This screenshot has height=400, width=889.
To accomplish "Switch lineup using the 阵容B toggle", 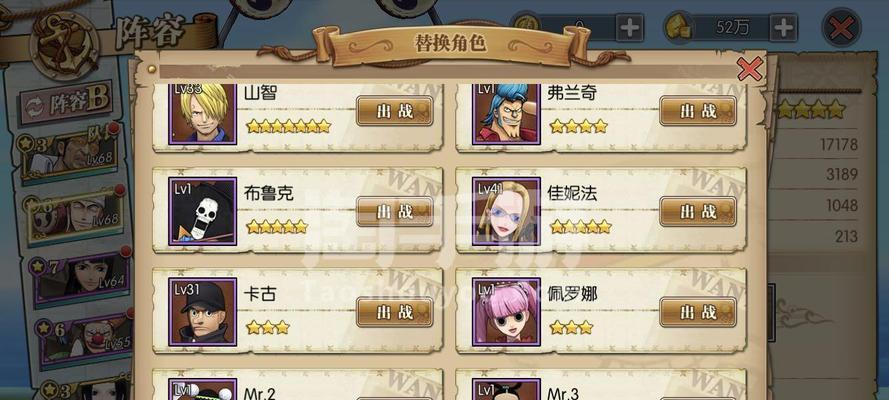I will [66, 103].
